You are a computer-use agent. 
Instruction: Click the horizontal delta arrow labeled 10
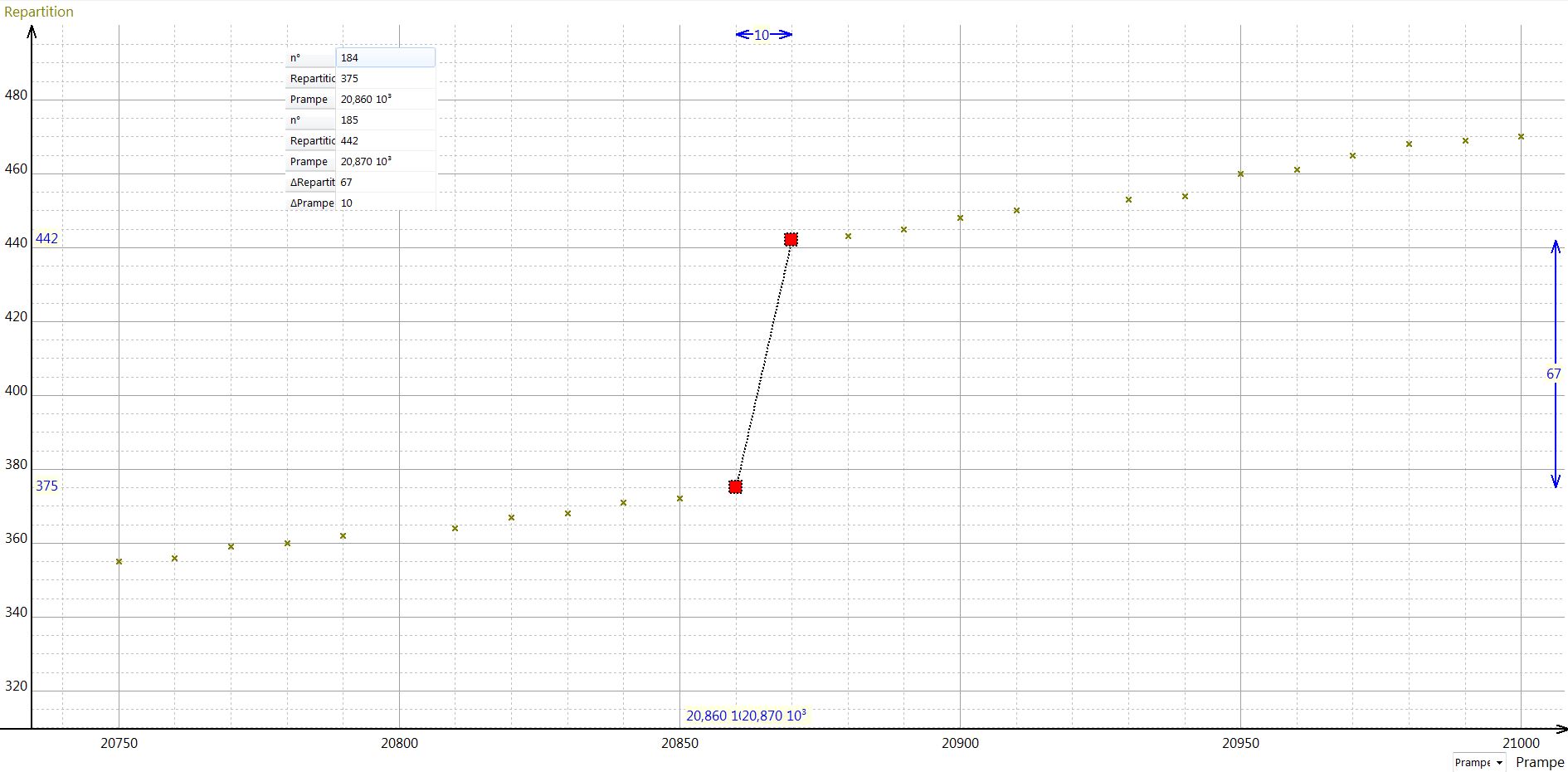point(763,35)
